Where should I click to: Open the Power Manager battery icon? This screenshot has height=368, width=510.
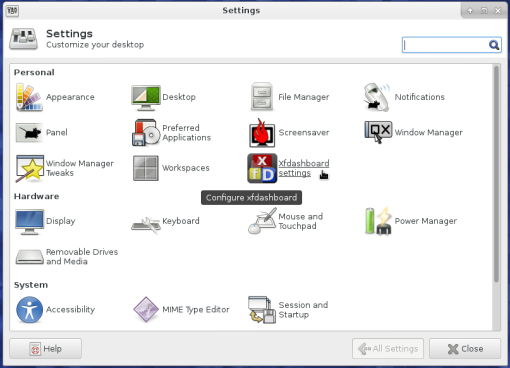(378, 221)
